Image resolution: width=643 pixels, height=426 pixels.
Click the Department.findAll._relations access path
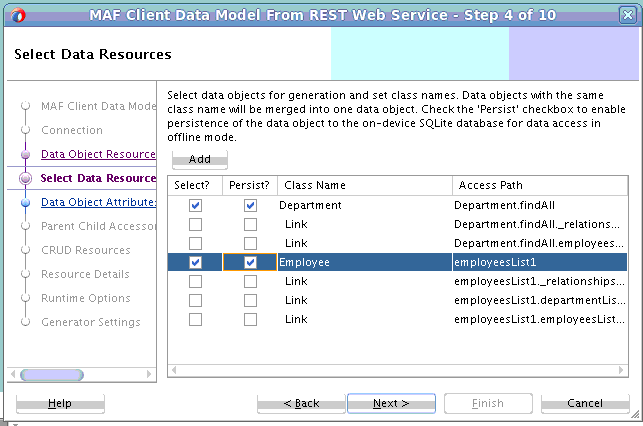coord(540,224)
